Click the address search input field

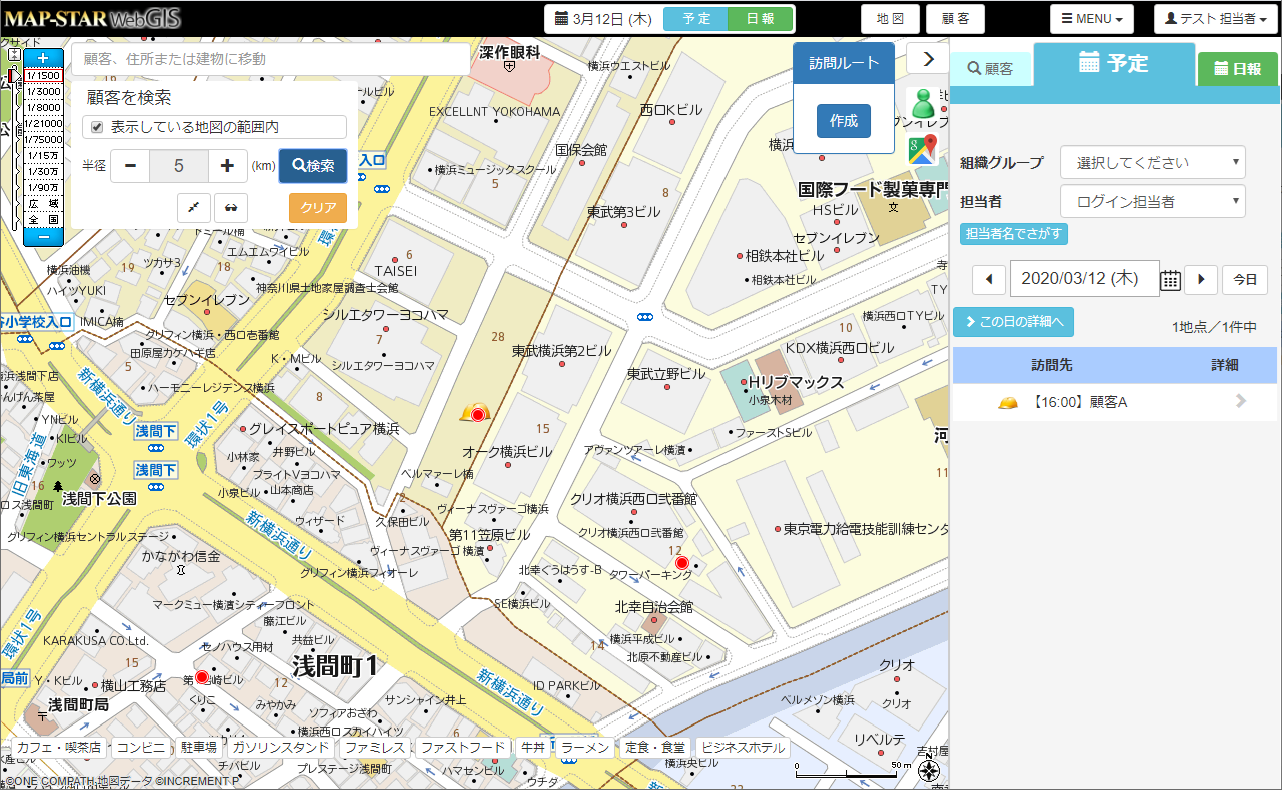pyautogui.click(x=270, y=59)
